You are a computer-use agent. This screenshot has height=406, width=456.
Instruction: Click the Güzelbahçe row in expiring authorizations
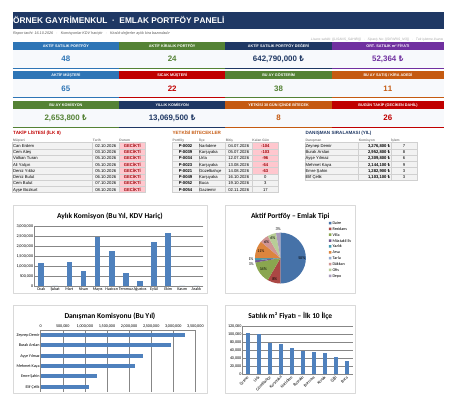click(226, 170)
